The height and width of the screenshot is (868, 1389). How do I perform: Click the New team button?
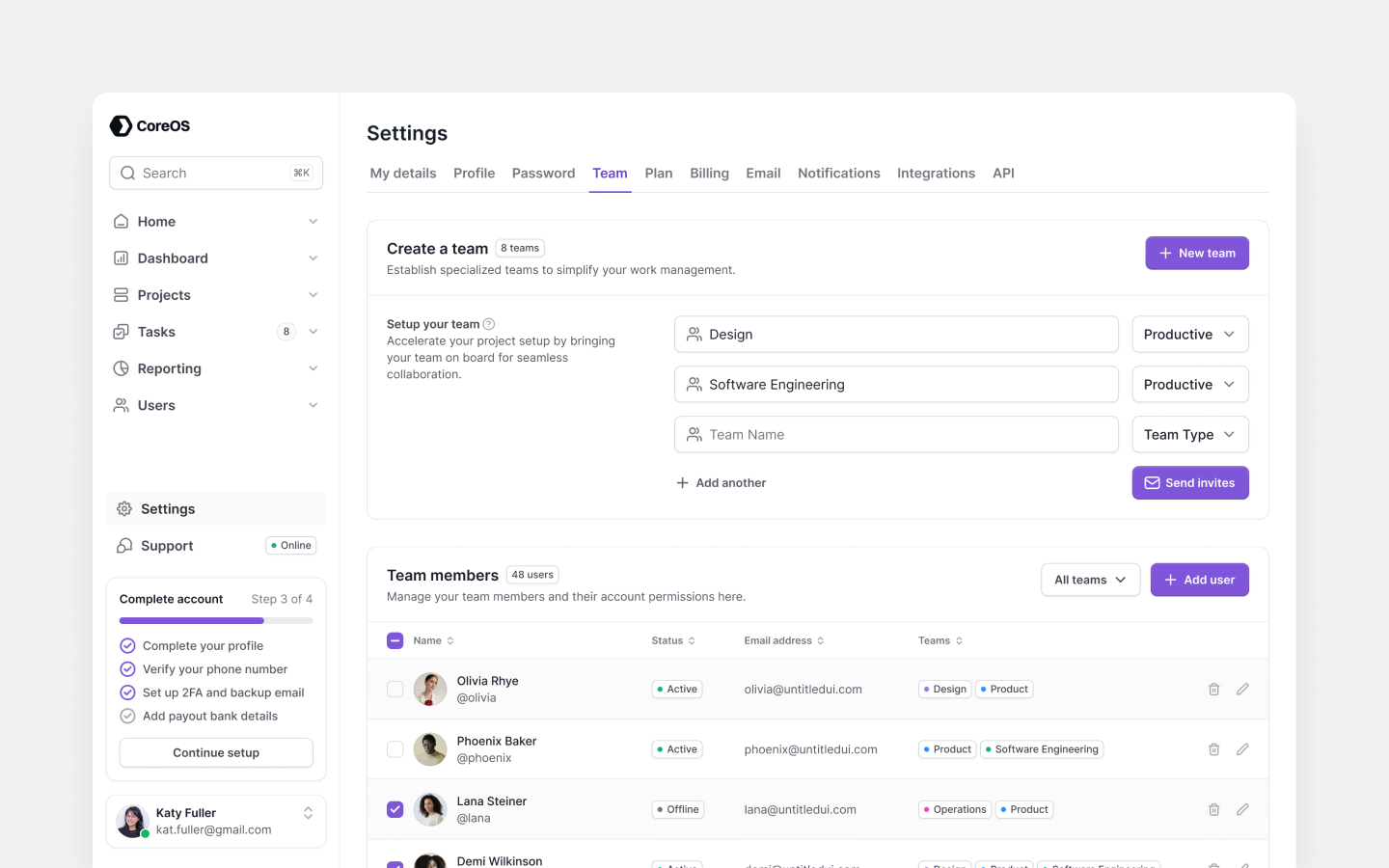(1197, 253)
